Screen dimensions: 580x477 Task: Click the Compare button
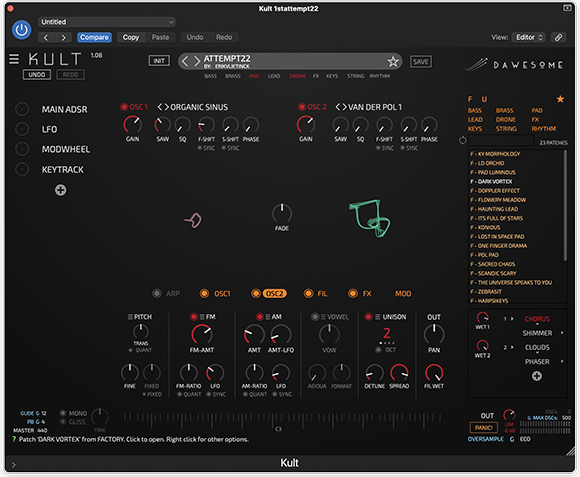pos(94,37)
